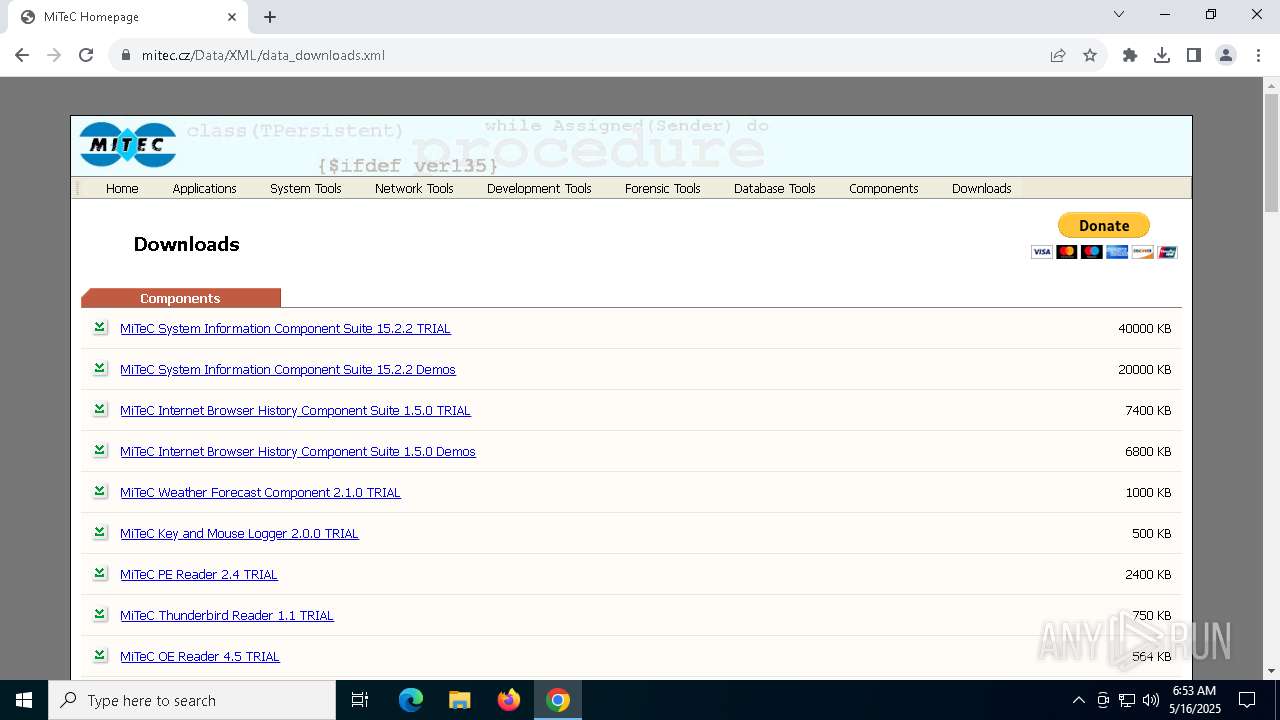Download Weather Forecast Component 2.1.0 TRIAL

[260, 492]
